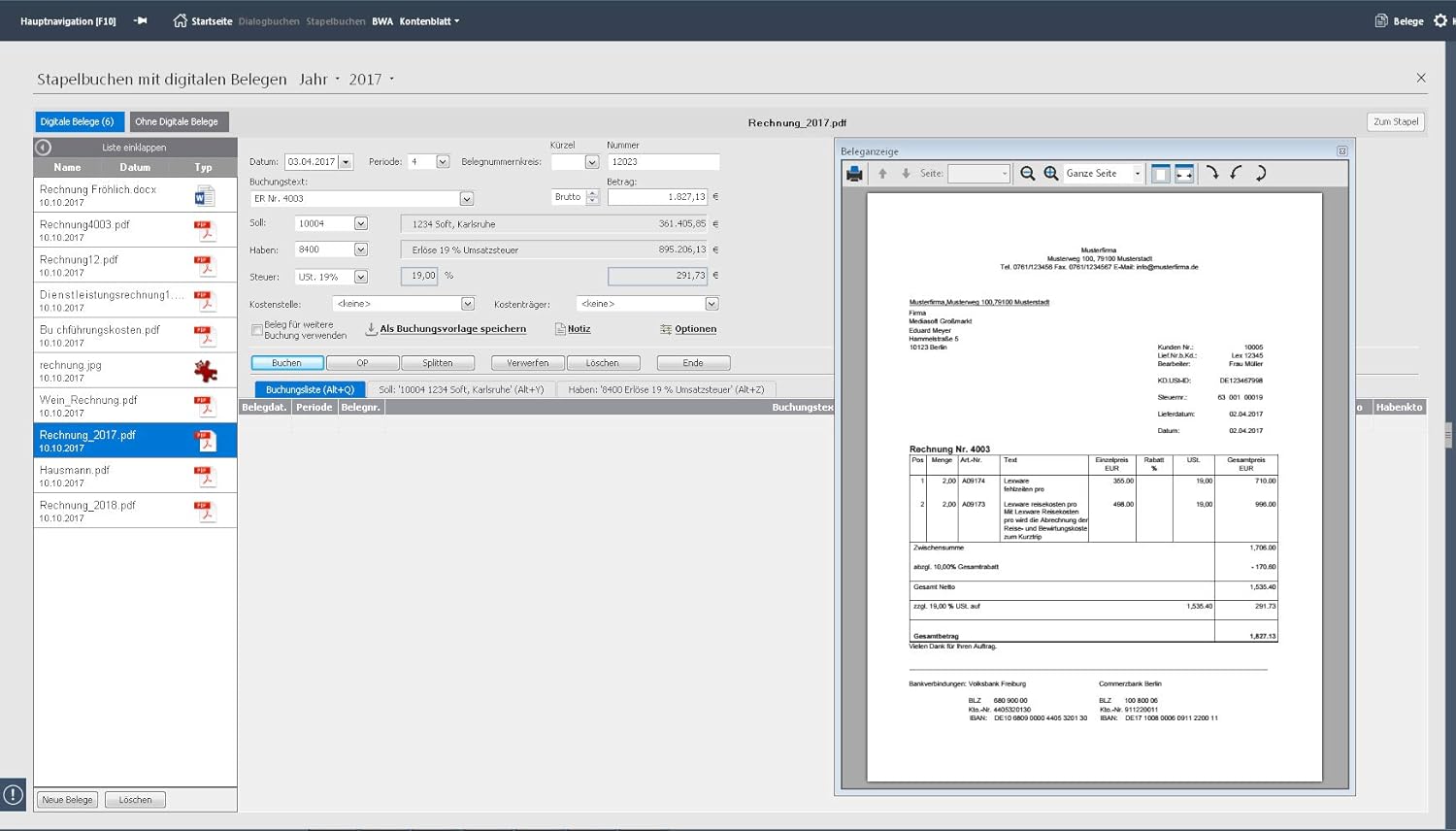Viewport: 1456px width, 831px height.
Task: Switch to 'Ohne Digitale Belege' tab
Action: tap(177, 122)
